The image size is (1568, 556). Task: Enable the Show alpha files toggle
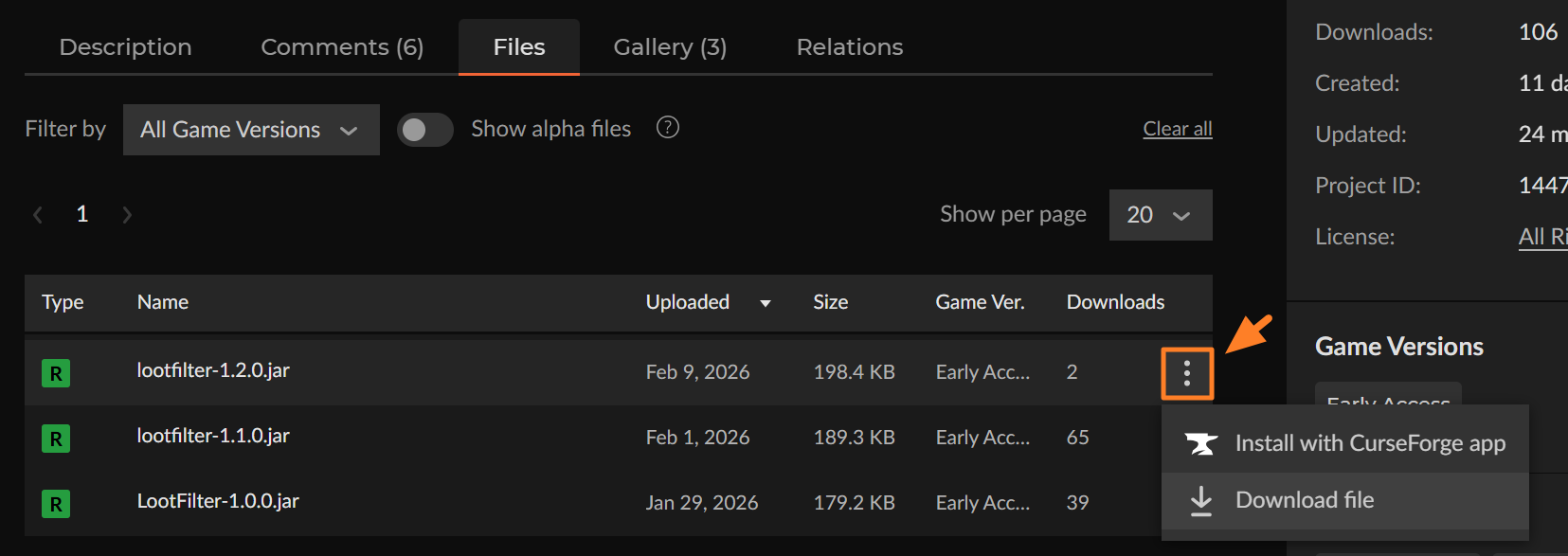pyautogui.click(x=424, y=130)
